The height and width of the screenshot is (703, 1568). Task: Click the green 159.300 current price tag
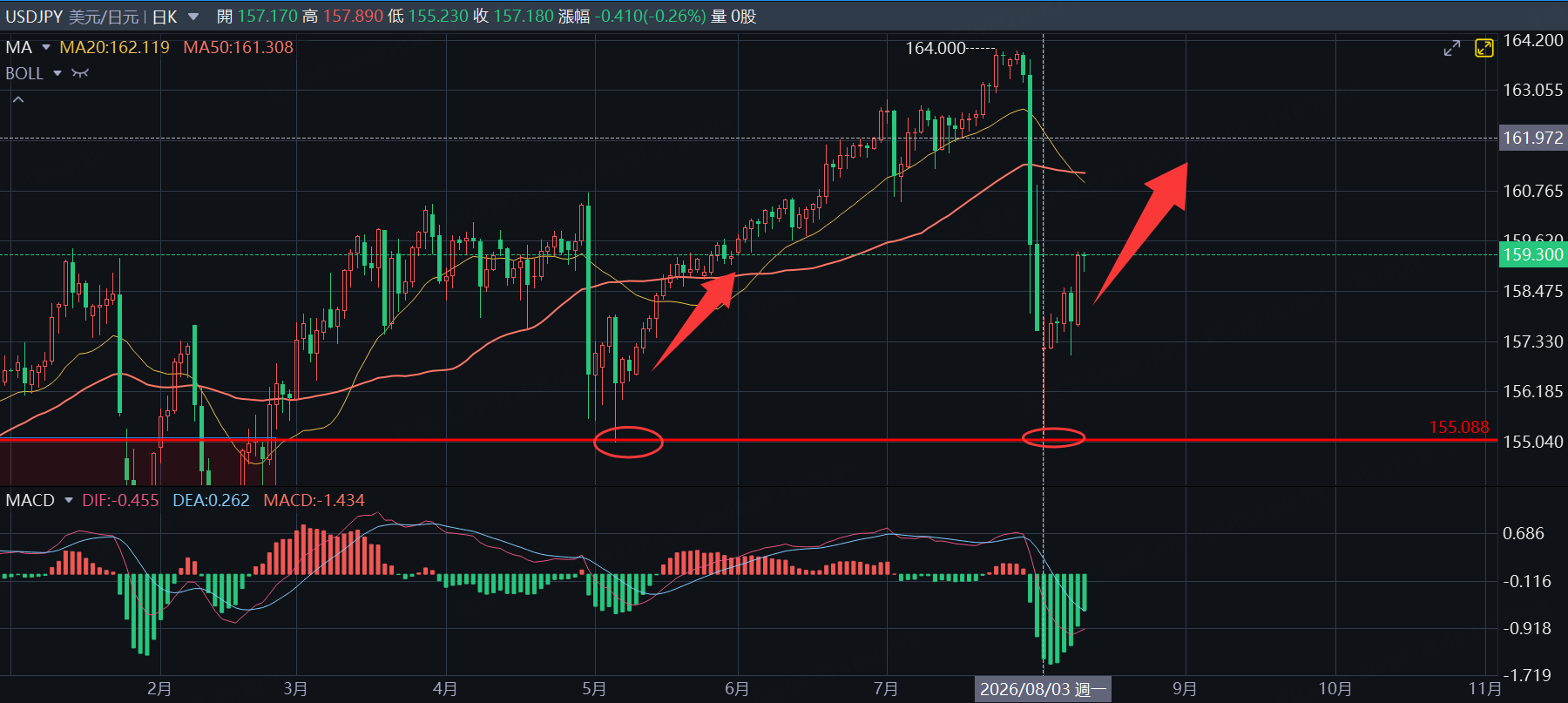point(1532,254)
